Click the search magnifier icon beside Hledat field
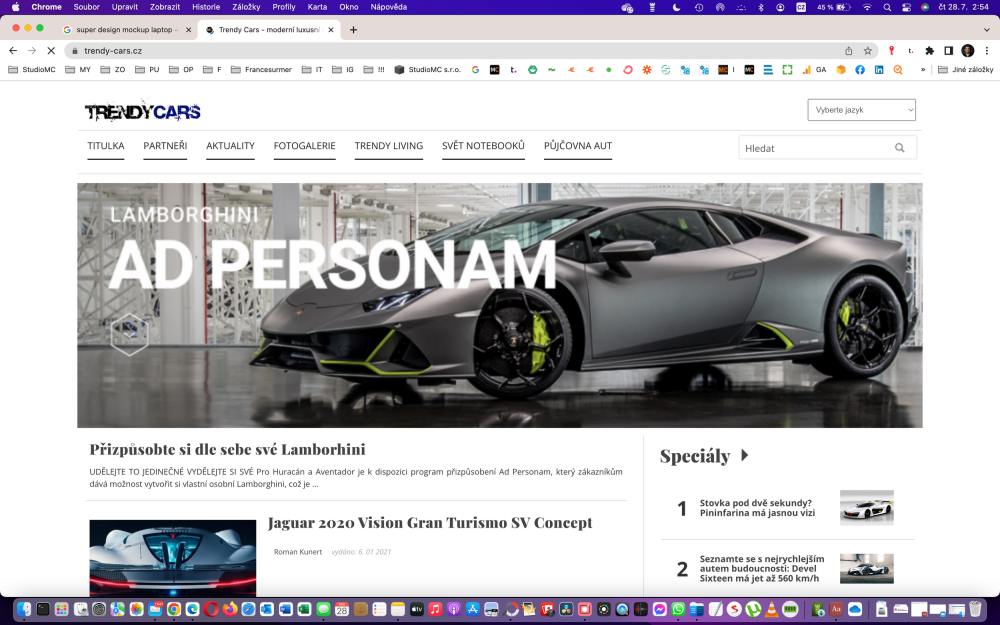 [x=899, y=147]
